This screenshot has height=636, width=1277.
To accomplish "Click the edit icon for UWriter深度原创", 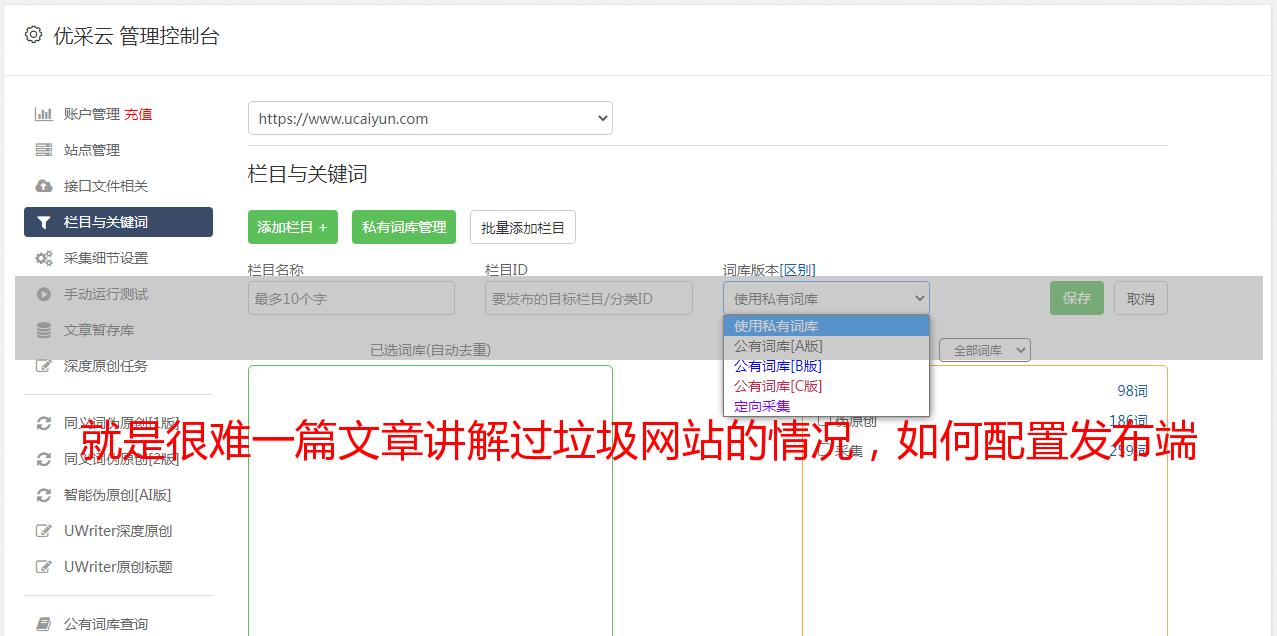I will tap(43, 531).
